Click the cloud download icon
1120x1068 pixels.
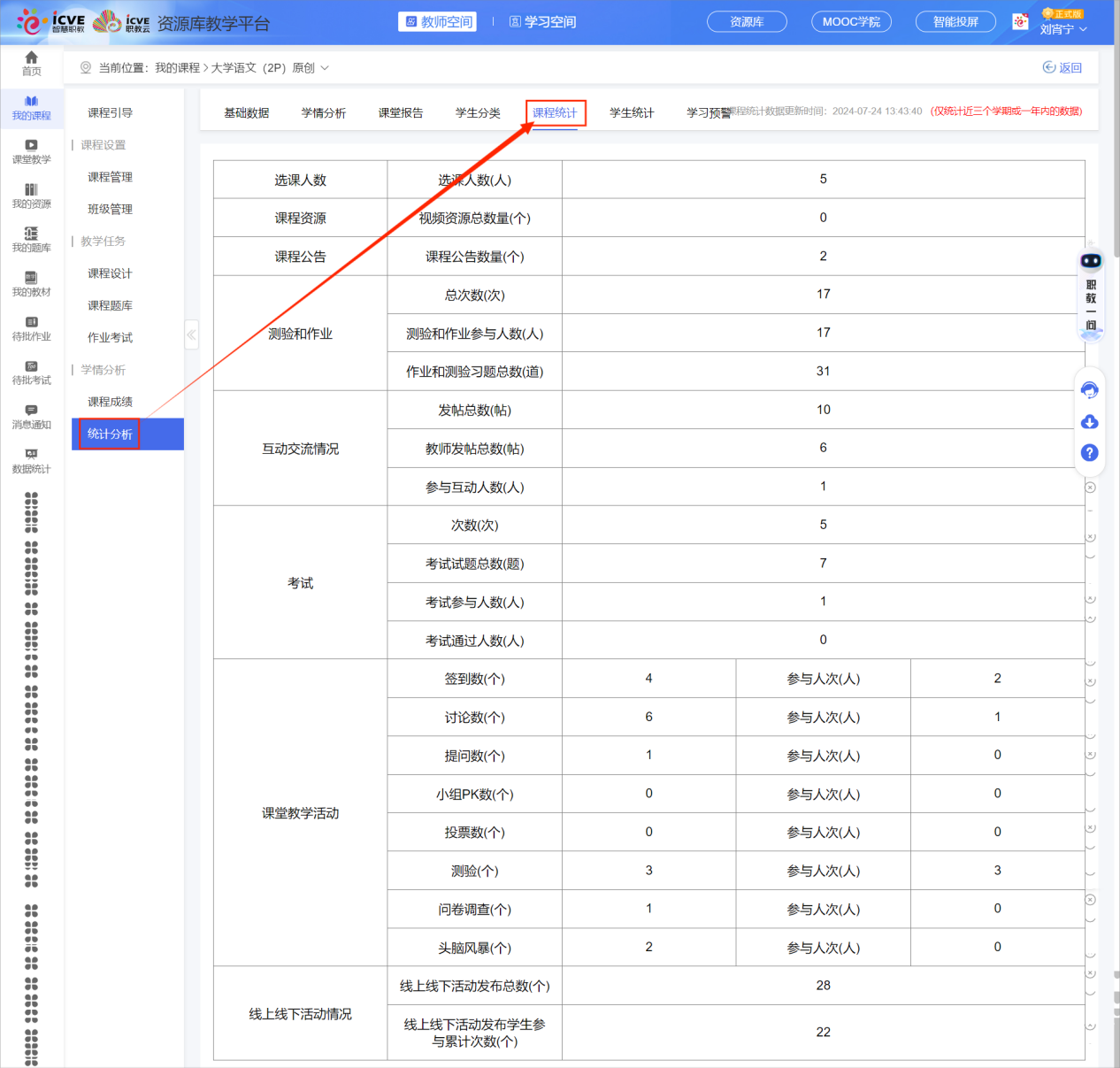1090,422
